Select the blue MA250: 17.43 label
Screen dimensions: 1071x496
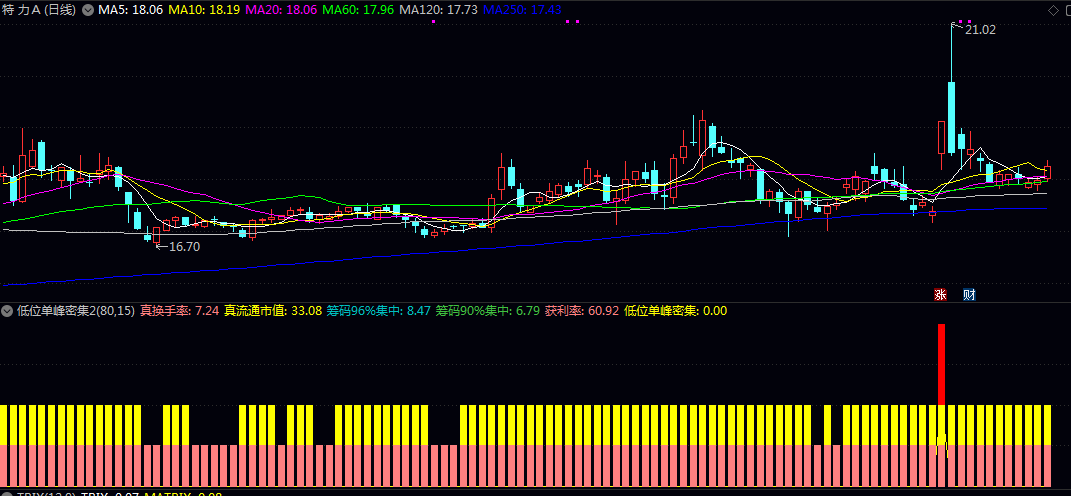pos(522,10)
